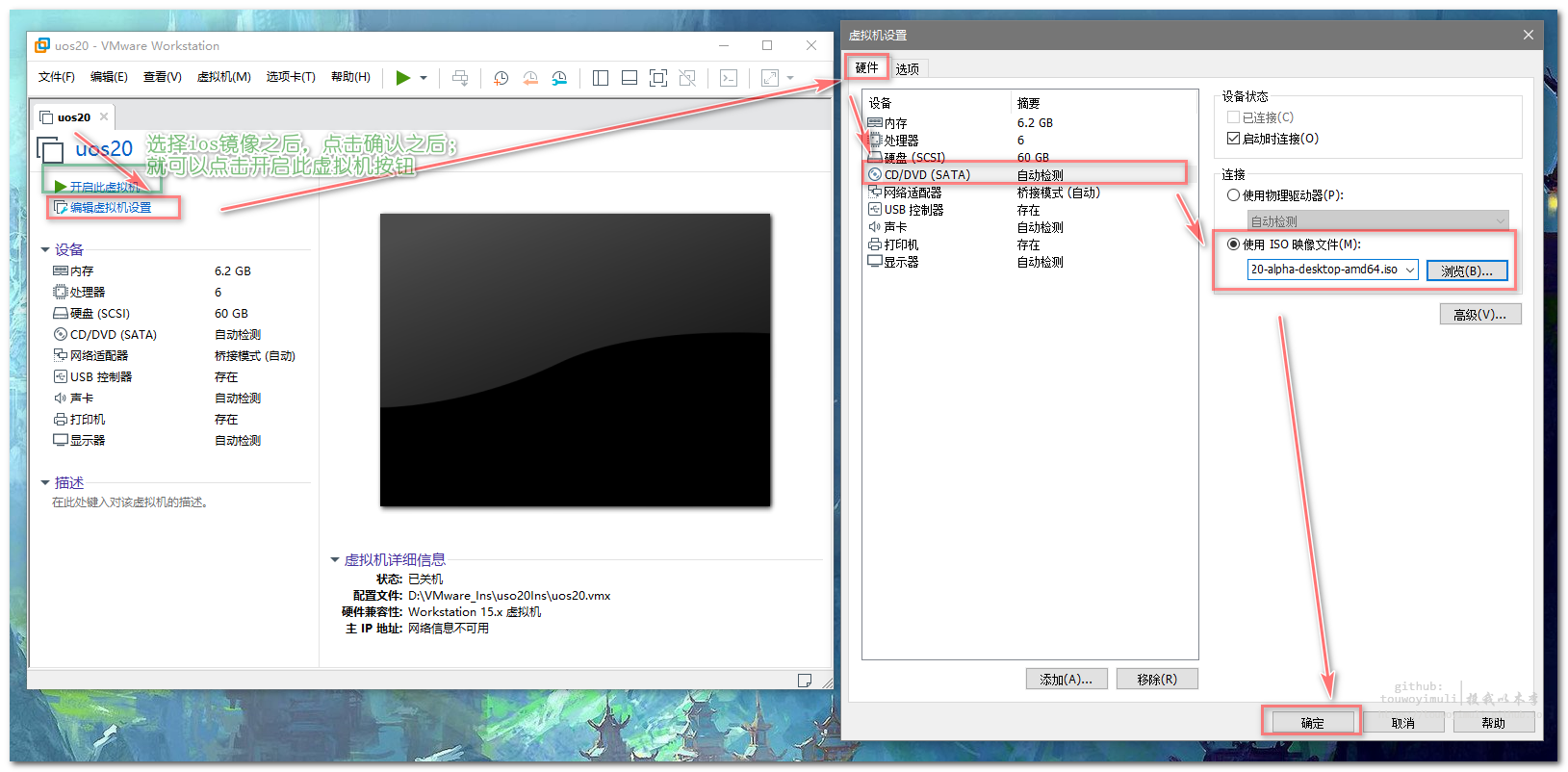Click 确定 OK button in settings dialog
Viewport: 1568px width, 772px height.
(1313, 723)
